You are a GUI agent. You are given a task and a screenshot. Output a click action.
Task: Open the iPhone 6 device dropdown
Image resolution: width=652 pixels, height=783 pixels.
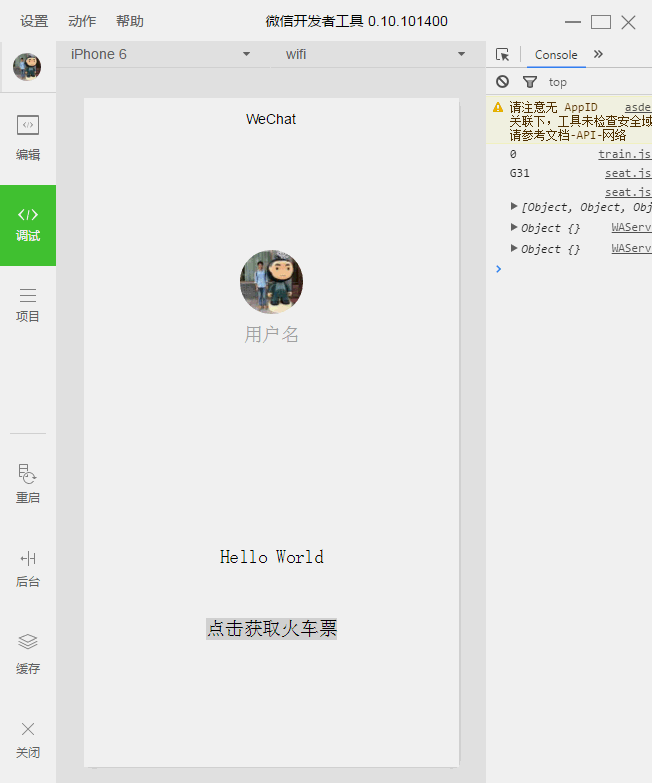pyautogui.click(x=160, y=54)
